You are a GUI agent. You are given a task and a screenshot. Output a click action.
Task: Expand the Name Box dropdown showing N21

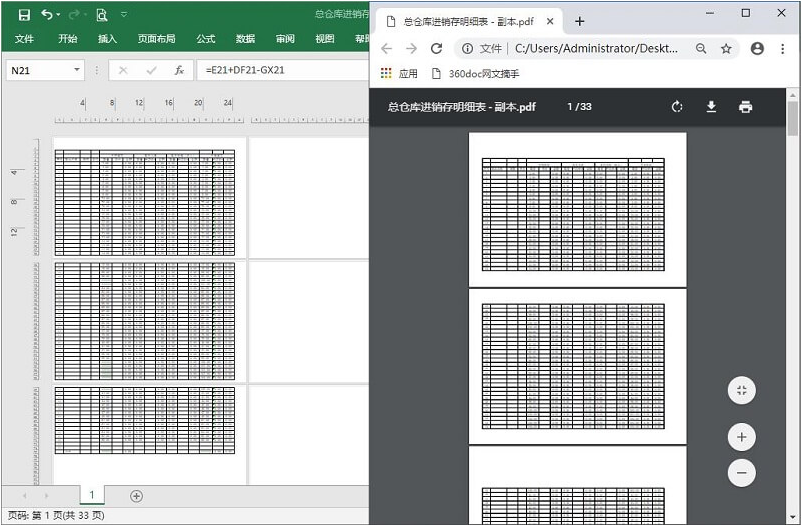pos(77,70)
